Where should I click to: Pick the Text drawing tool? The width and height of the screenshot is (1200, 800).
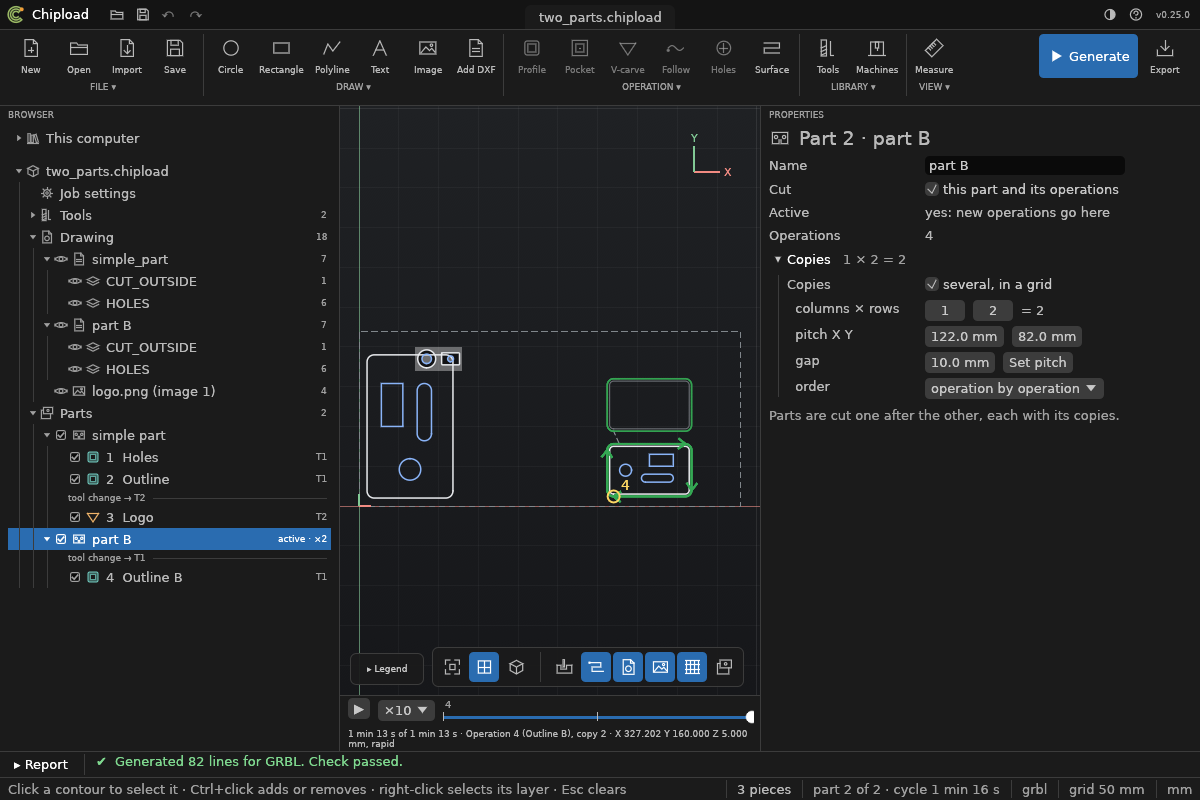[x=380, y=56]
